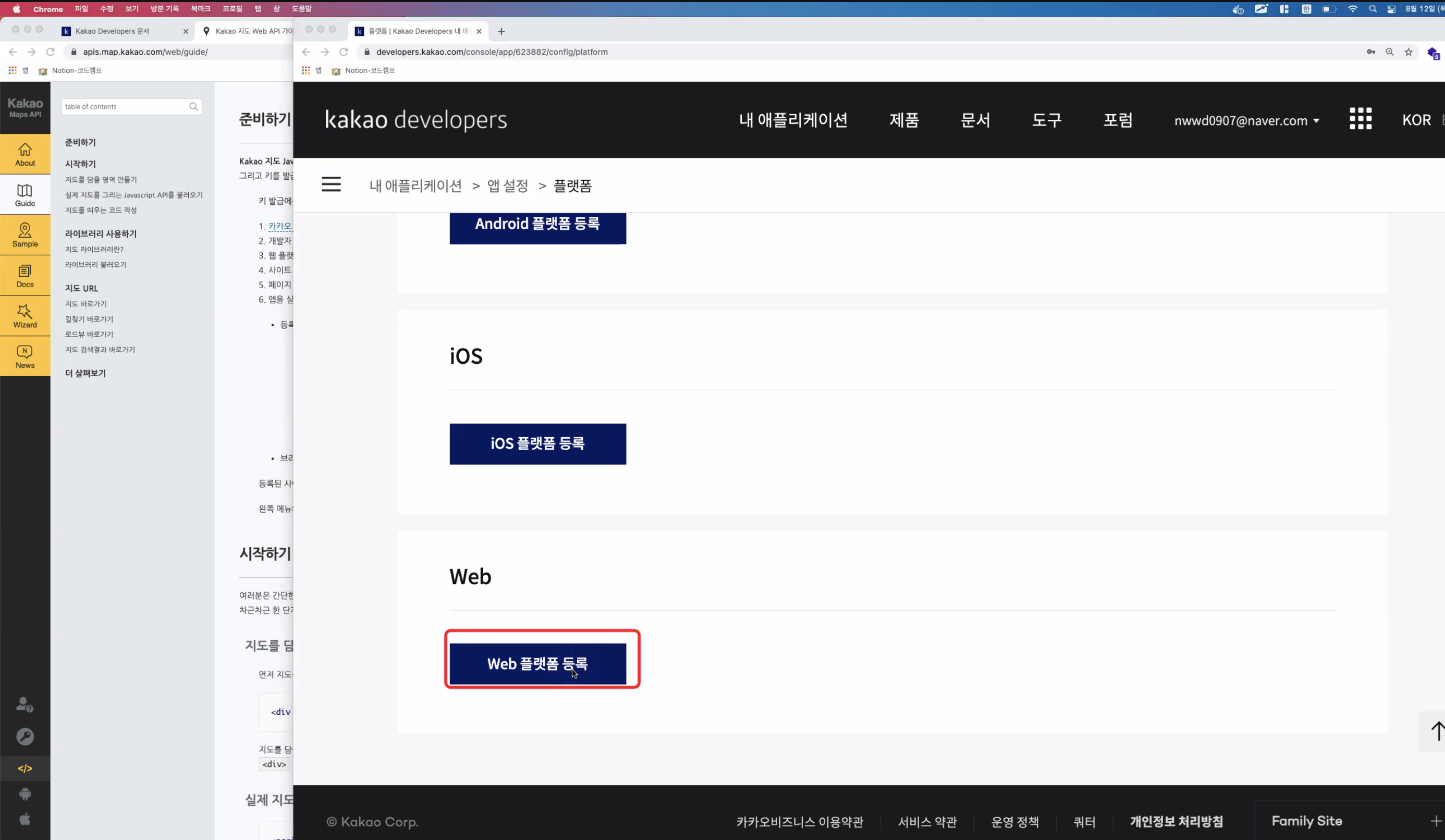
Task: Open the nwwd0907@naver.com account dropdown
Action: 1246,120
